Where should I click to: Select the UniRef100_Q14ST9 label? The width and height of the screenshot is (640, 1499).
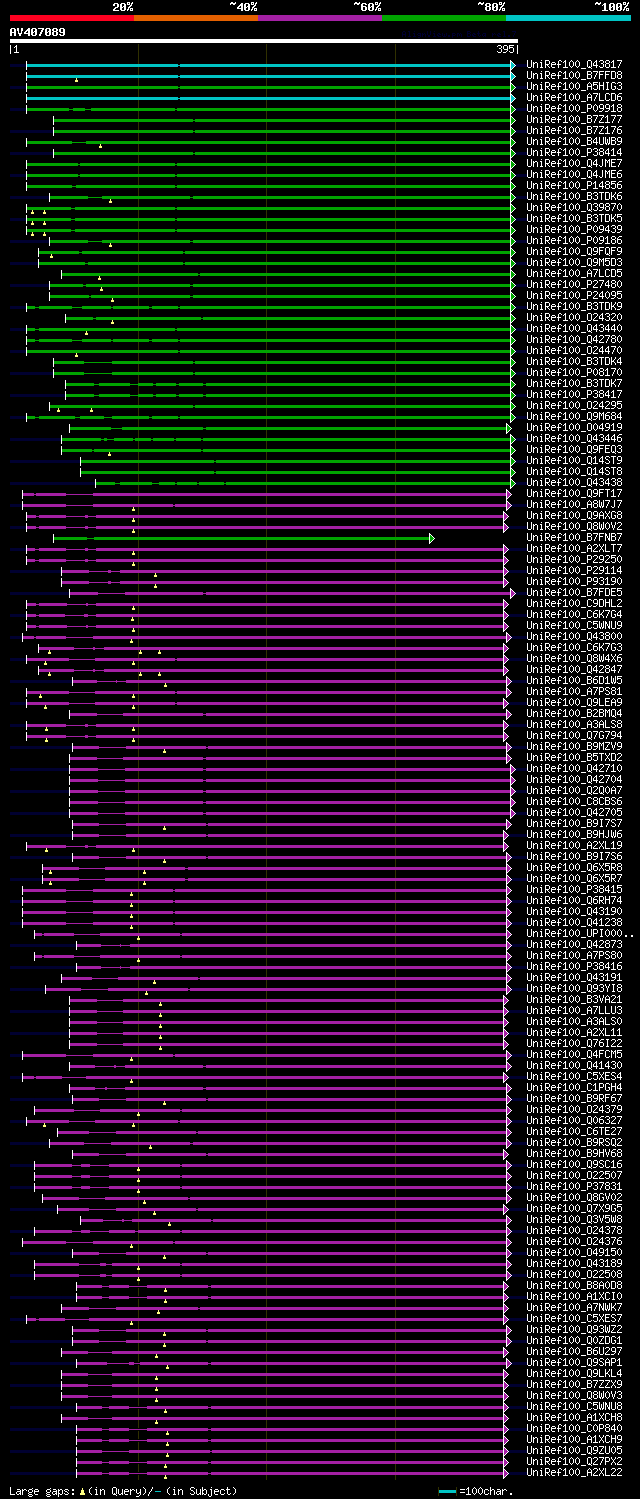click(575, 461)
